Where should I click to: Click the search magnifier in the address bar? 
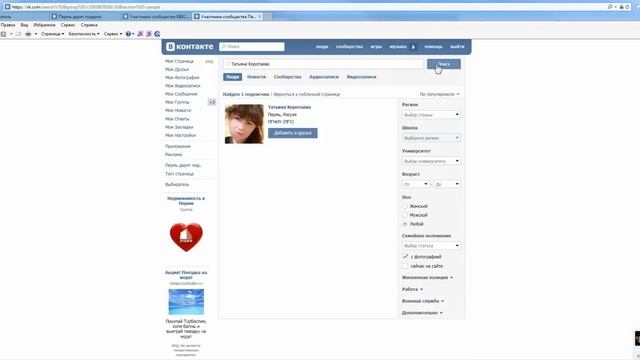[610, 7]
